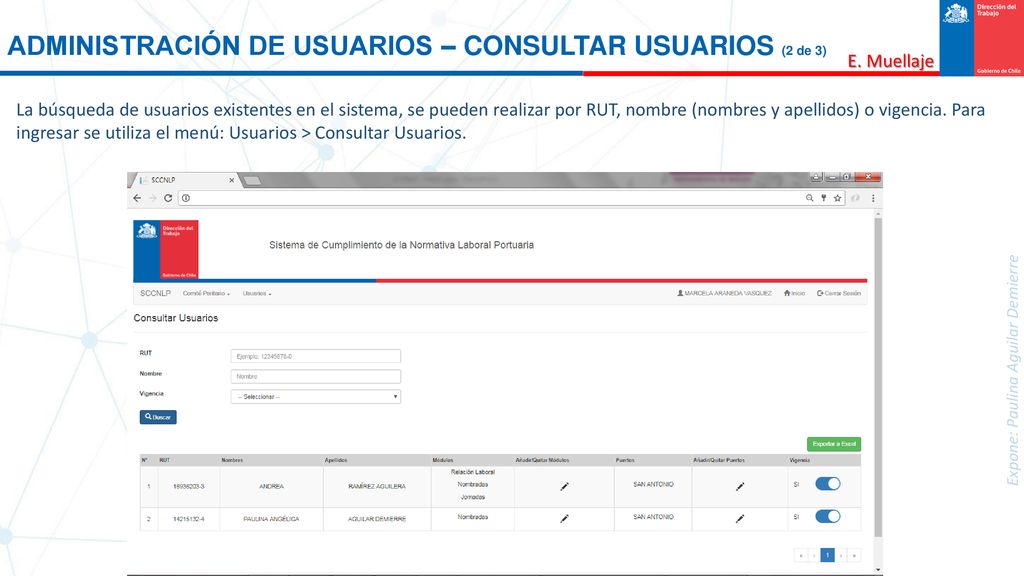Click Cerrar Sesión to log out

pyautogui.click(x=839, y=293)
